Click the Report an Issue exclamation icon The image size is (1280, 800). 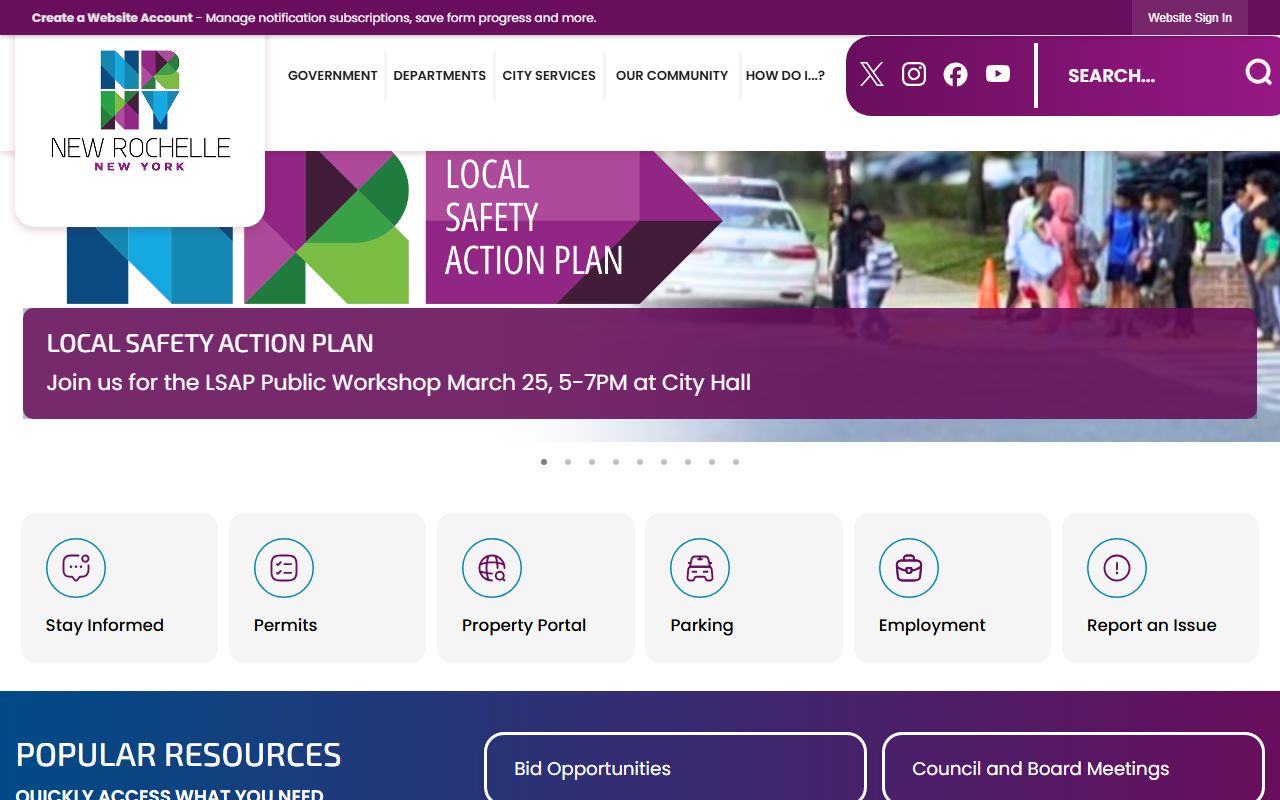(1117, 568)
